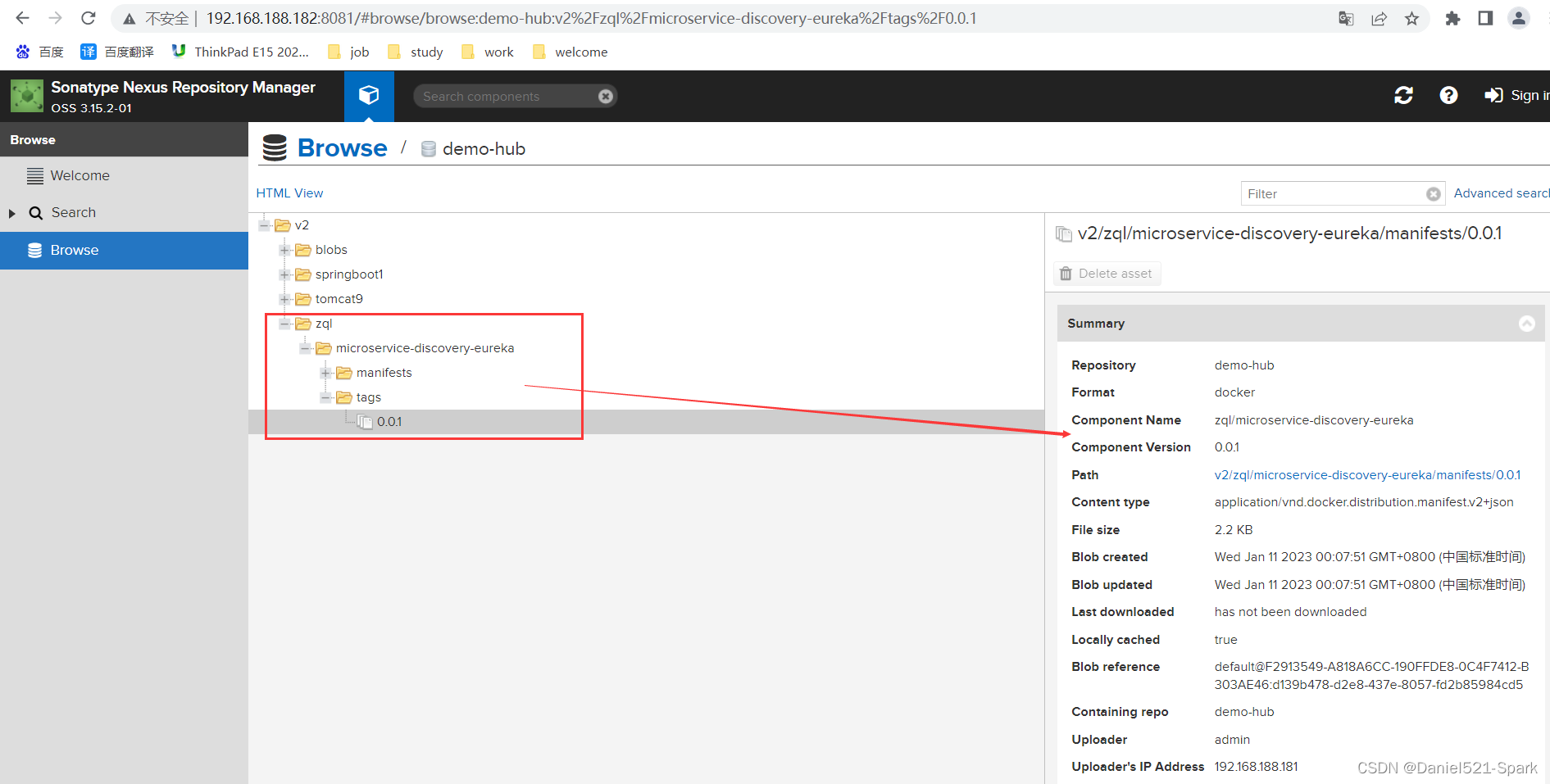The image size is (1550, 784).
Task: Expand the springboot1 tree node
Action: [284, 274]
